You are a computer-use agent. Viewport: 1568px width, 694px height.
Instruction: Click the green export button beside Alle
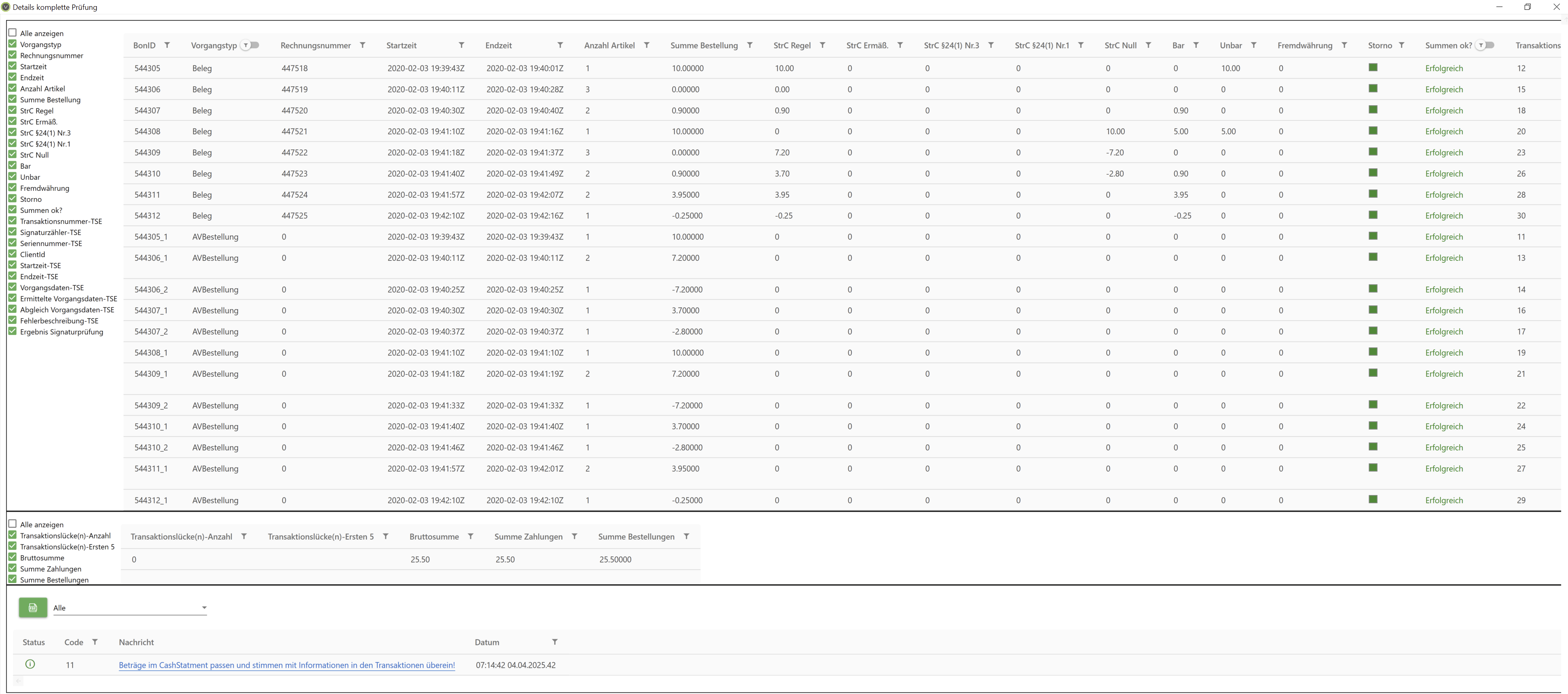click(33, 608)
